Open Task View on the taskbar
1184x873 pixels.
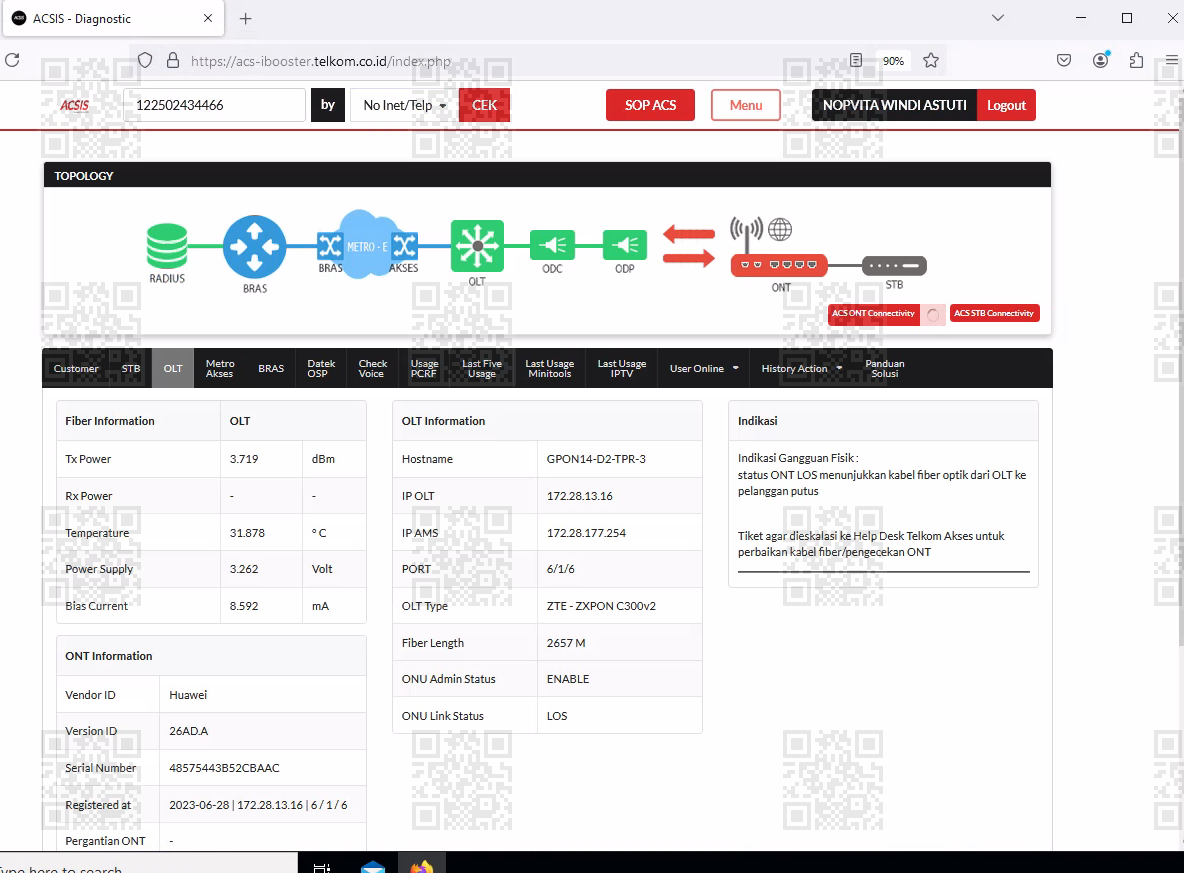click(x=322, y=867)
